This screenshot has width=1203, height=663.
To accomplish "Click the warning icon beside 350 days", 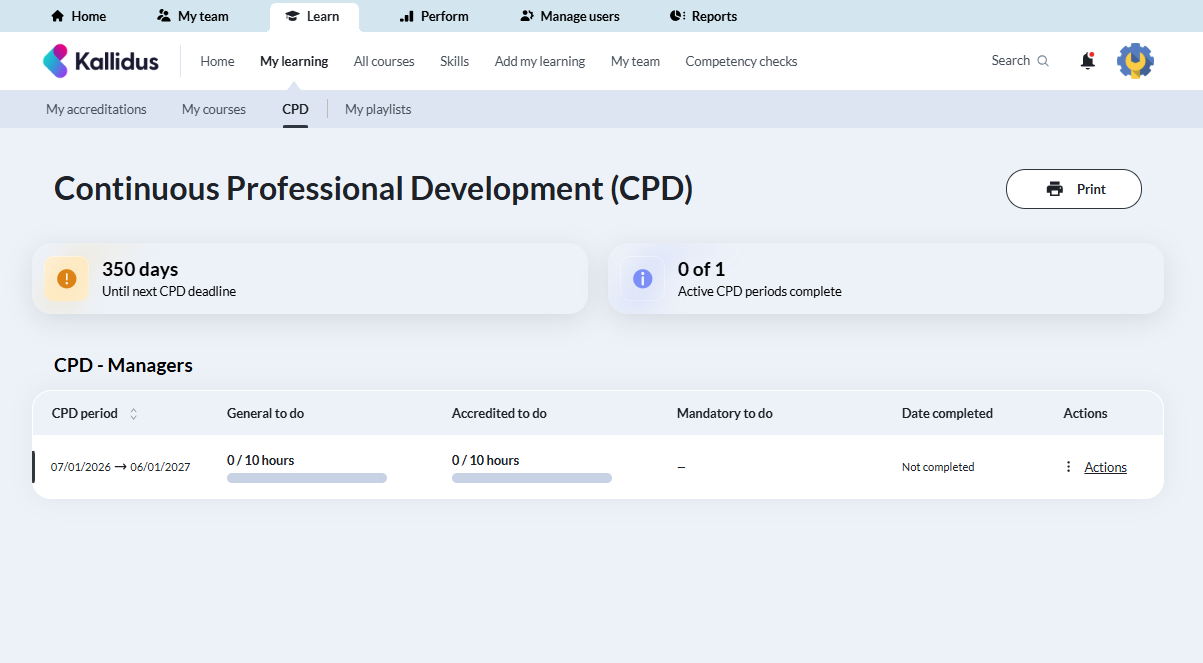I will (x=66, y=278).
